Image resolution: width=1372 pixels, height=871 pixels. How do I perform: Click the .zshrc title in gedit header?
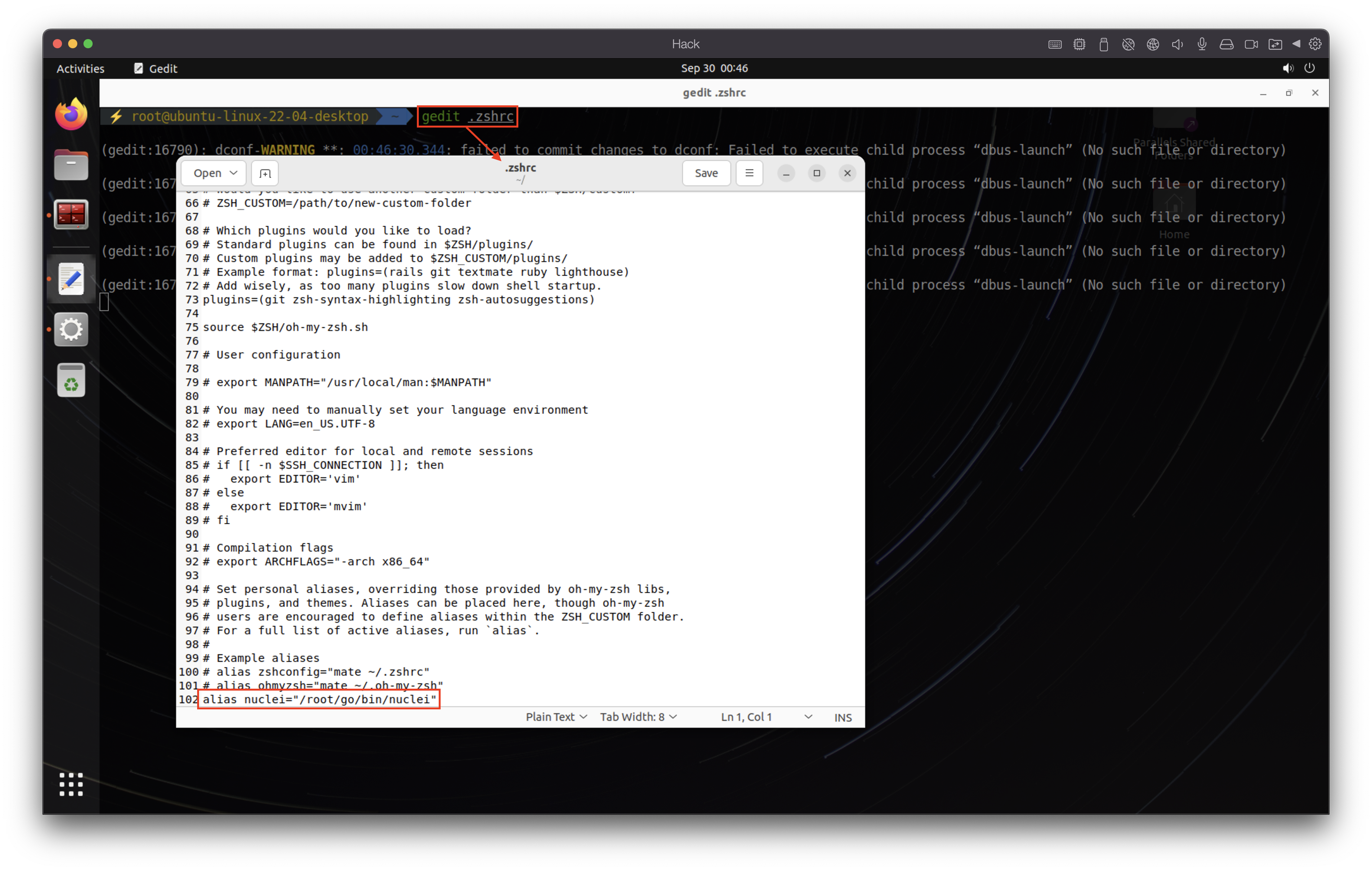(x=520, y=168)
